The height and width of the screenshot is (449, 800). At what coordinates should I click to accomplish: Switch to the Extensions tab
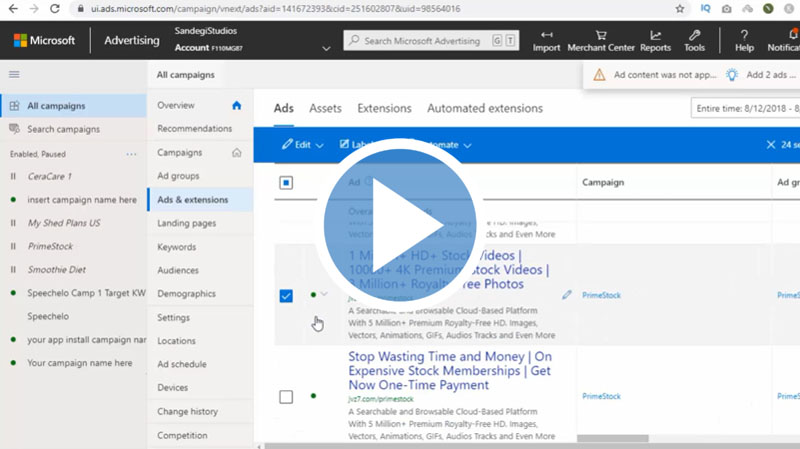pyautogui.click(x=384, y=108)
